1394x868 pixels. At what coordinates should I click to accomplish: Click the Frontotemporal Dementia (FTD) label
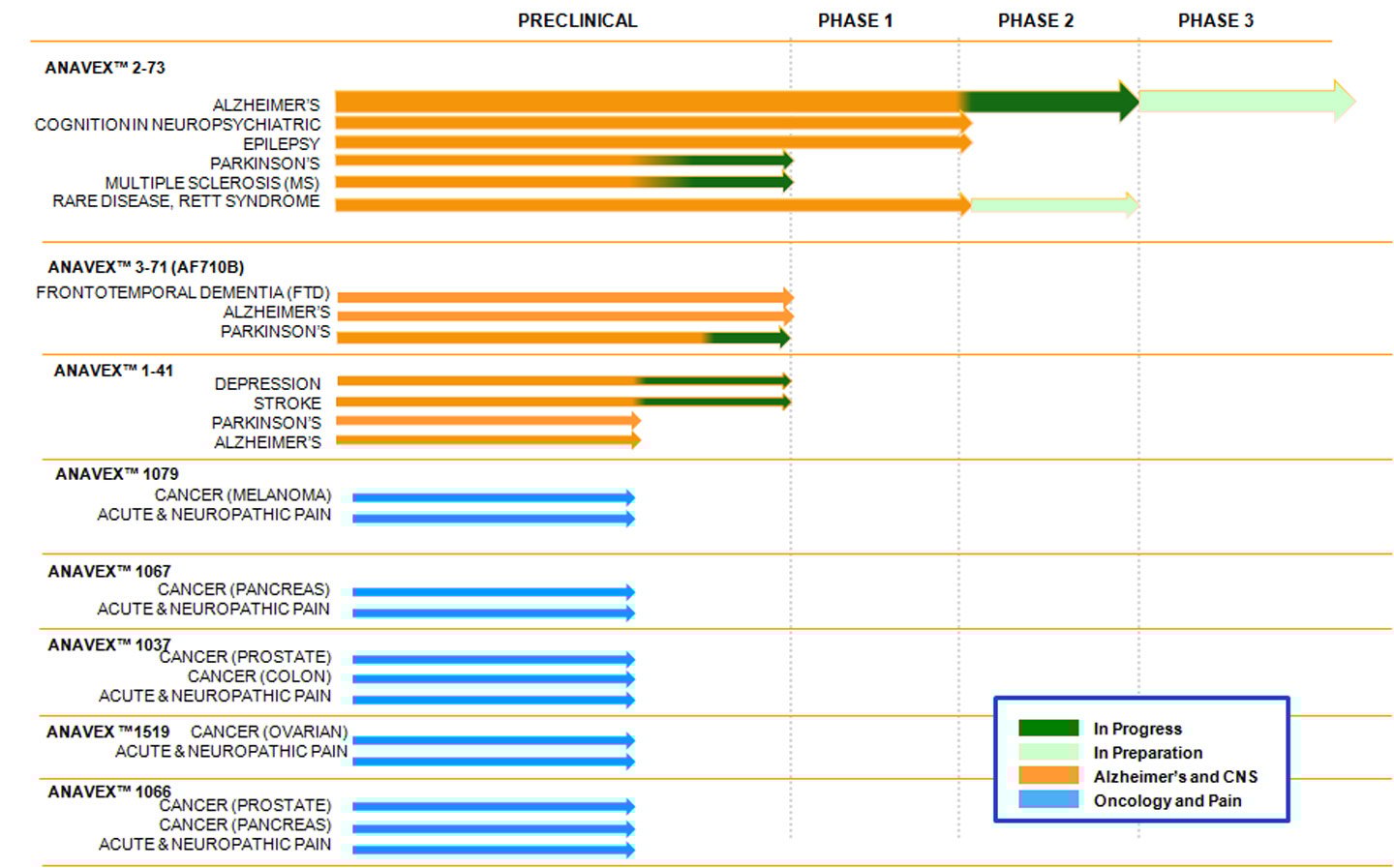point(183,292)
